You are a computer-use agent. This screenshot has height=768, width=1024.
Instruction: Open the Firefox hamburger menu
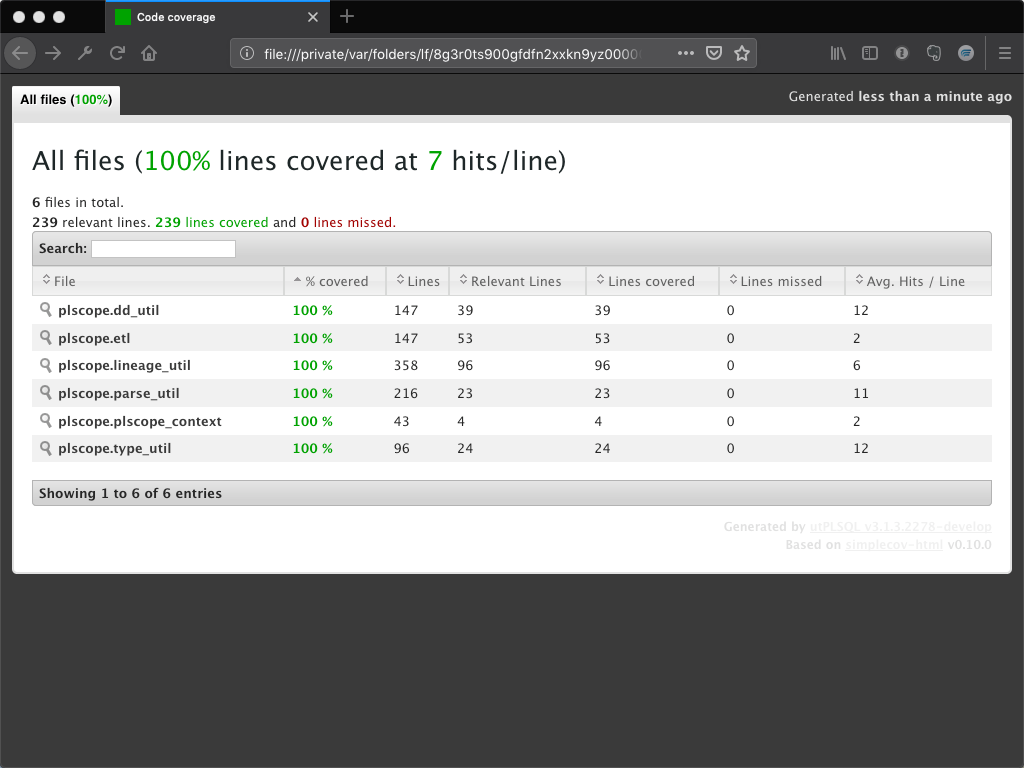(x=1005, y=53)
